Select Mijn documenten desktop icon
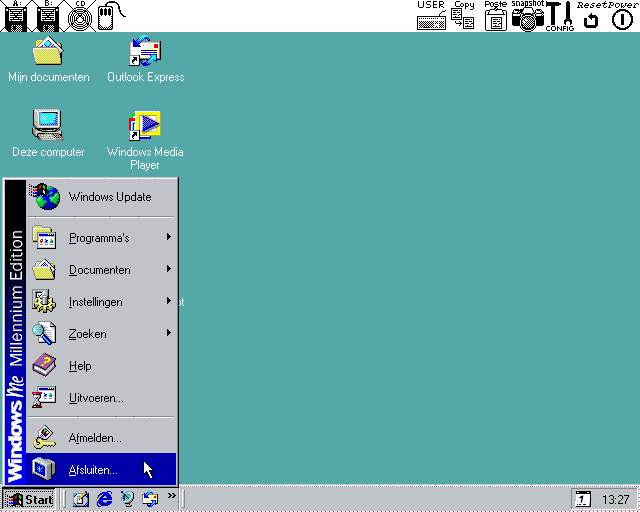Image resolution: width=640 pixels, height=512 pixels. pos(49,60)
